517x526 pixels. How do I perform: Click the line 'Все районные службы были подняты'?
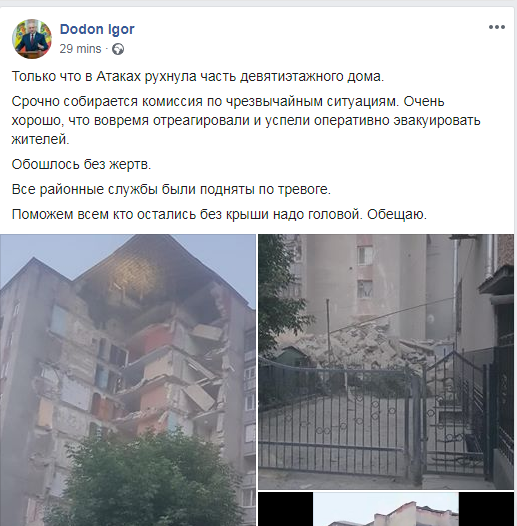click(x=171, y=189)
